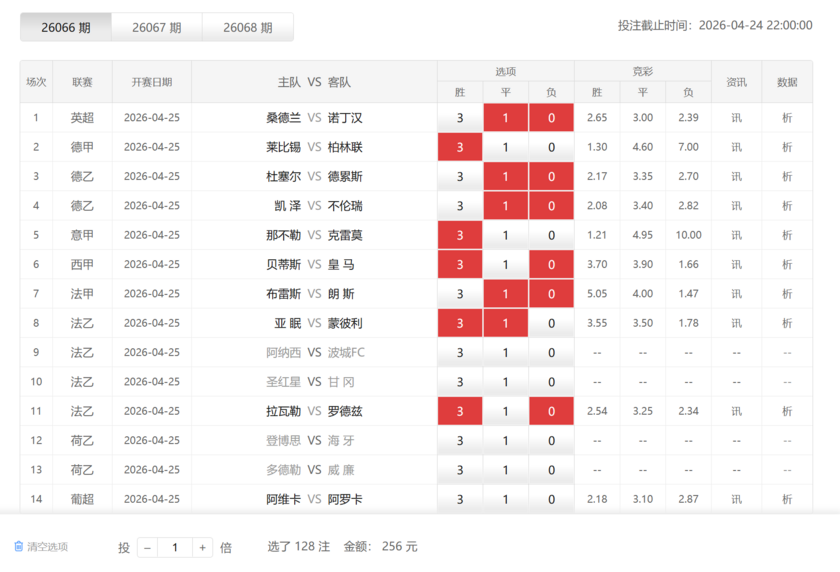Open 析 analysis for 杜塞尔 VS 德累斯
Viewport: 840px width, 572px height.
(787, 177)
